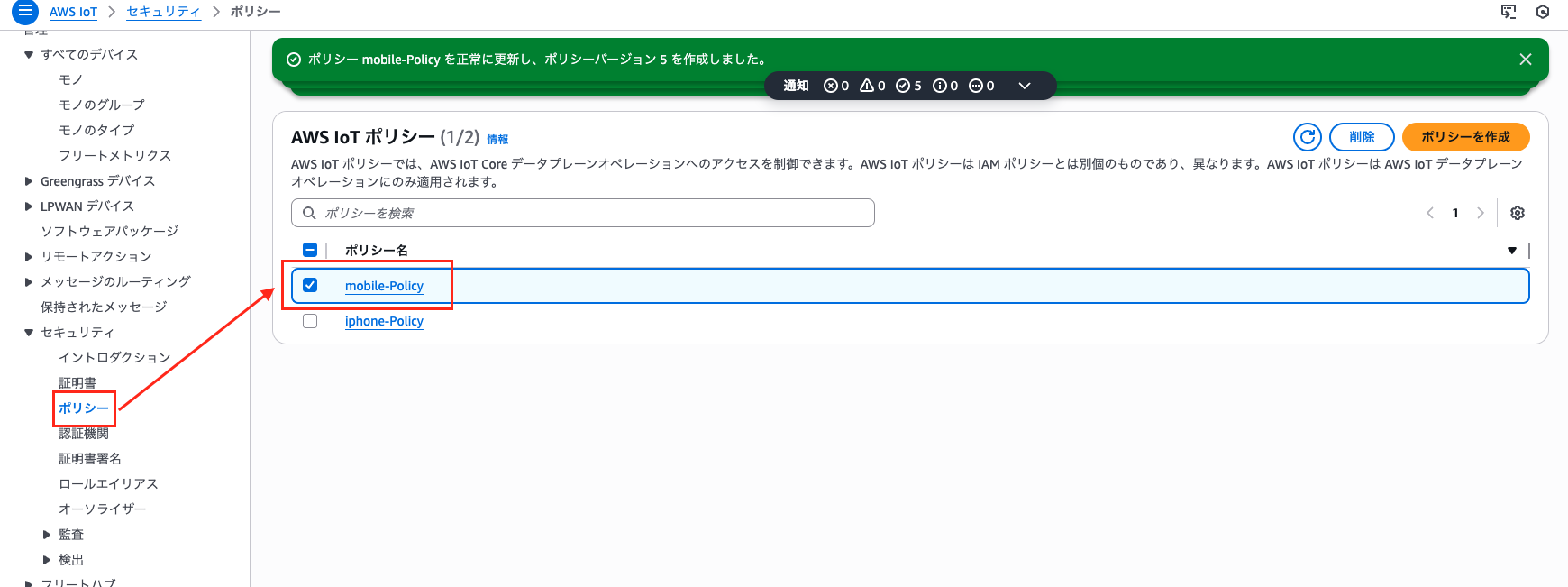
Task: Collapse the すべてのデバイス section
Action: [29, 55]
